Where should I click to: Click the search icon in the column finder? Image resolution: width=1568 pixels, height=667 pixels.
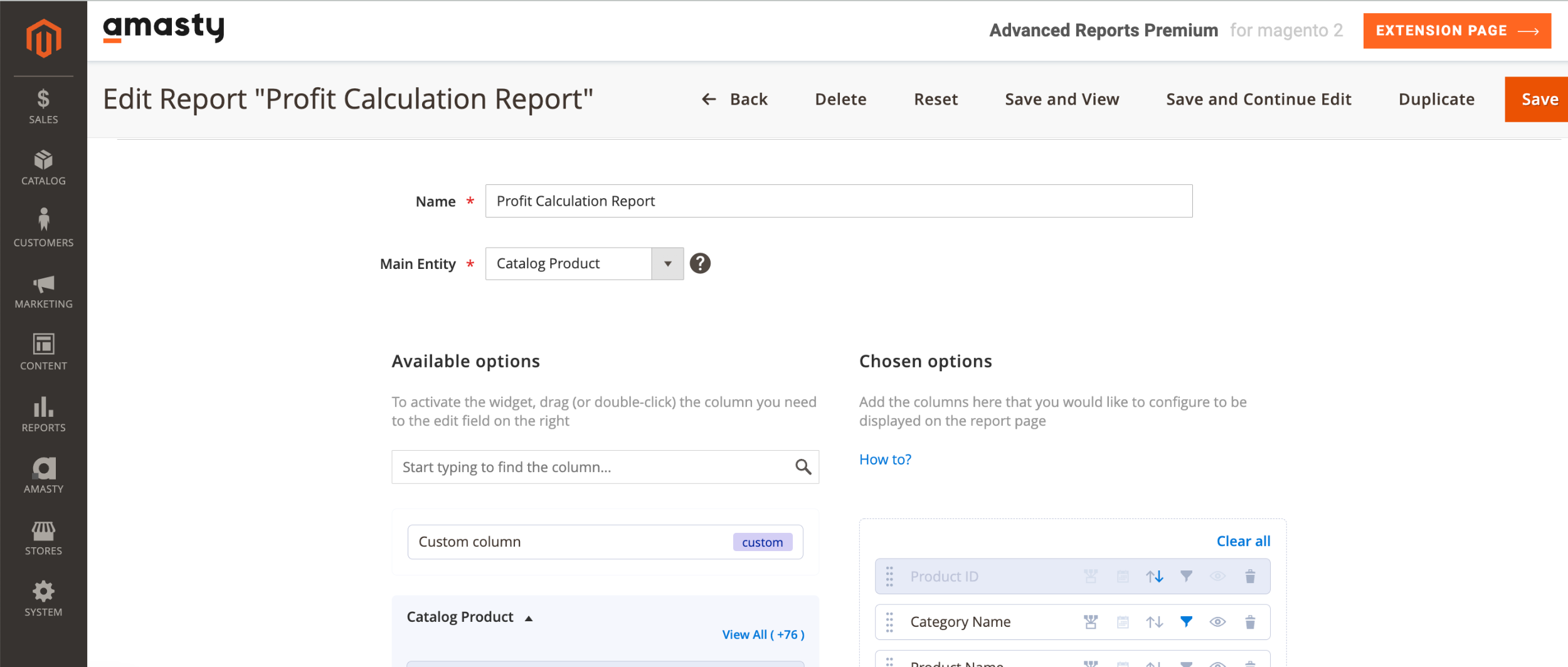(802, 467)
